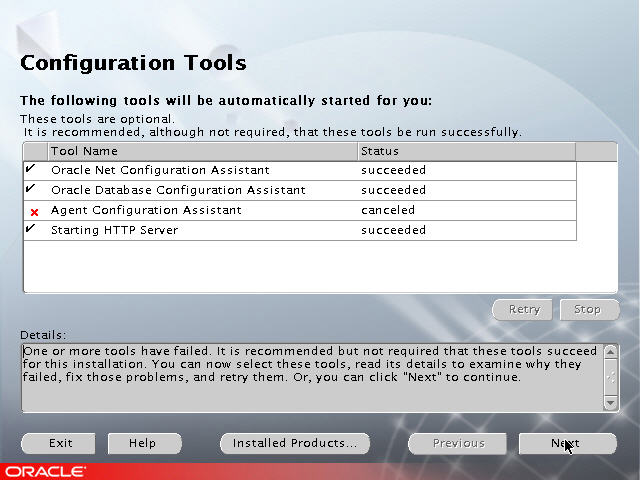Open Installed Products dialog
This screenshot has height=480, width=640.
(x=295, y=443)
